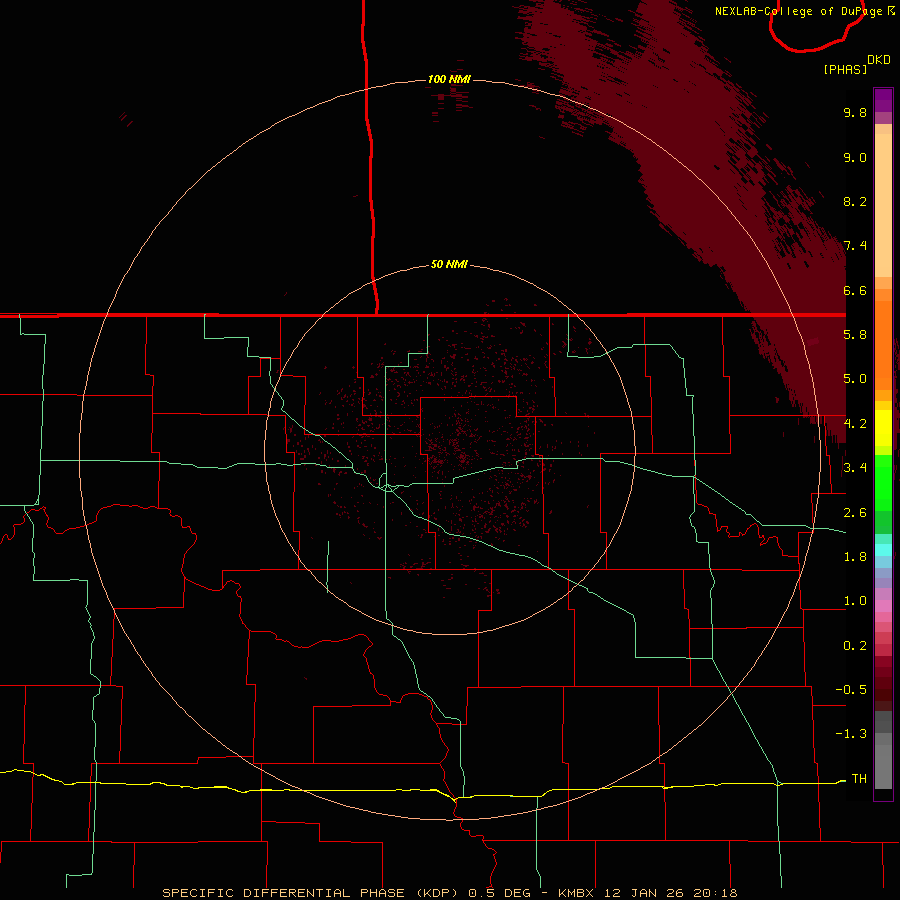
Task: Click the 2.6 legend value
Action: tap(855, 513)
